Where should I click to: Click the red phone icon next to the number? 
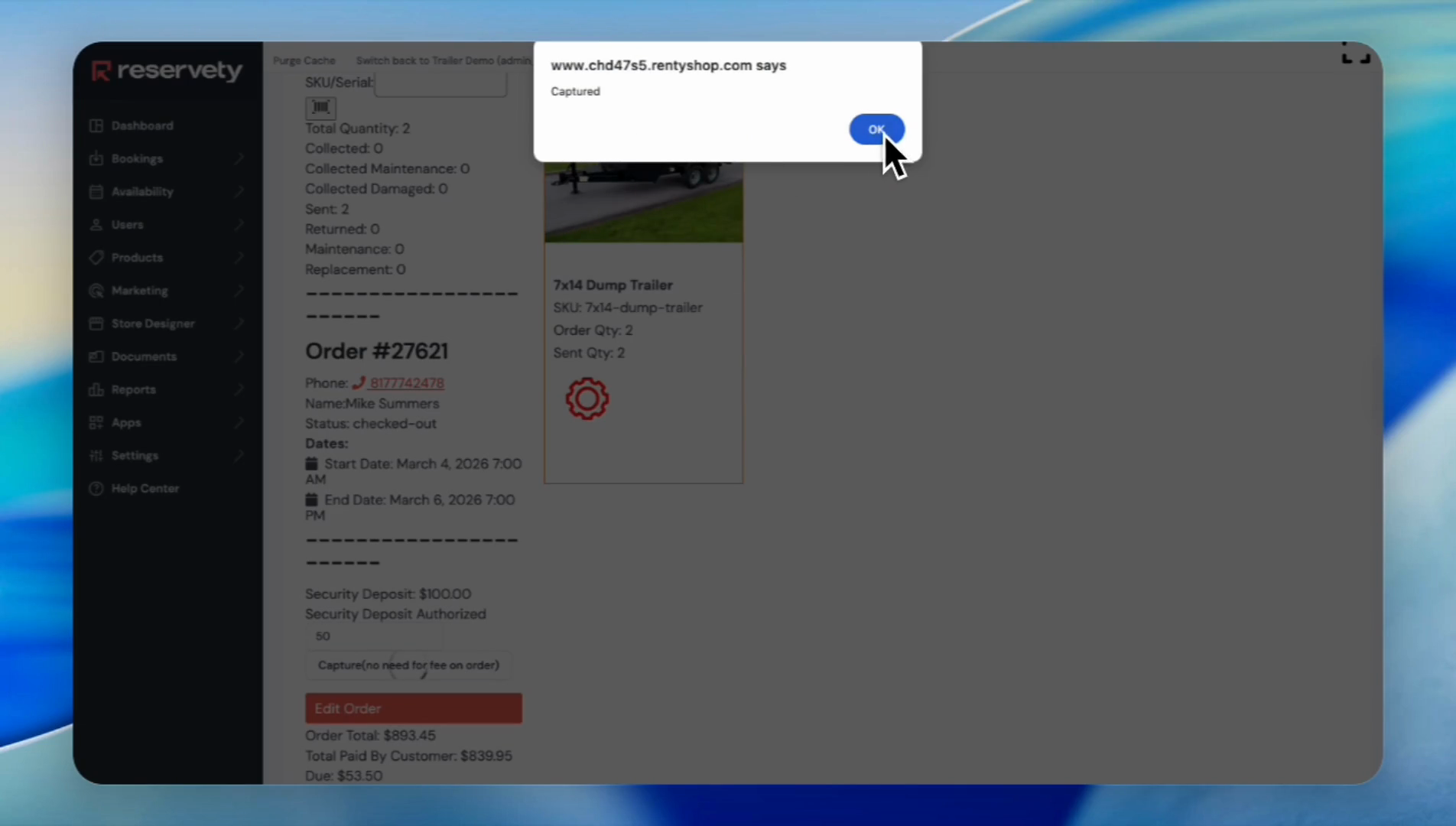(360, 382)
